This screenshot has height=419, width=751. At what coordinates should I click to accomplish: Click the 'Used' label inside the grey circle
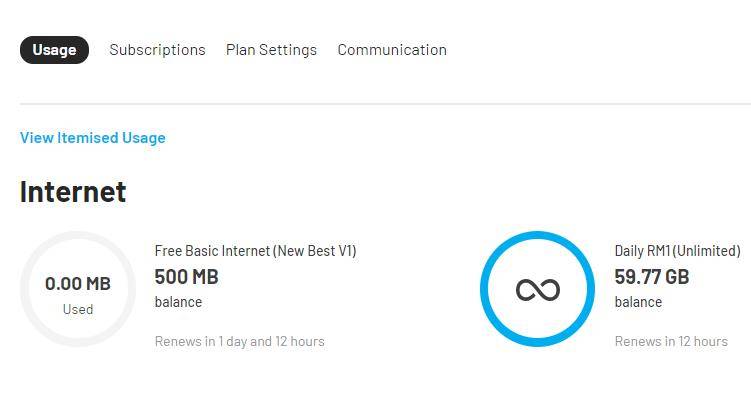(x=78, y=309)
